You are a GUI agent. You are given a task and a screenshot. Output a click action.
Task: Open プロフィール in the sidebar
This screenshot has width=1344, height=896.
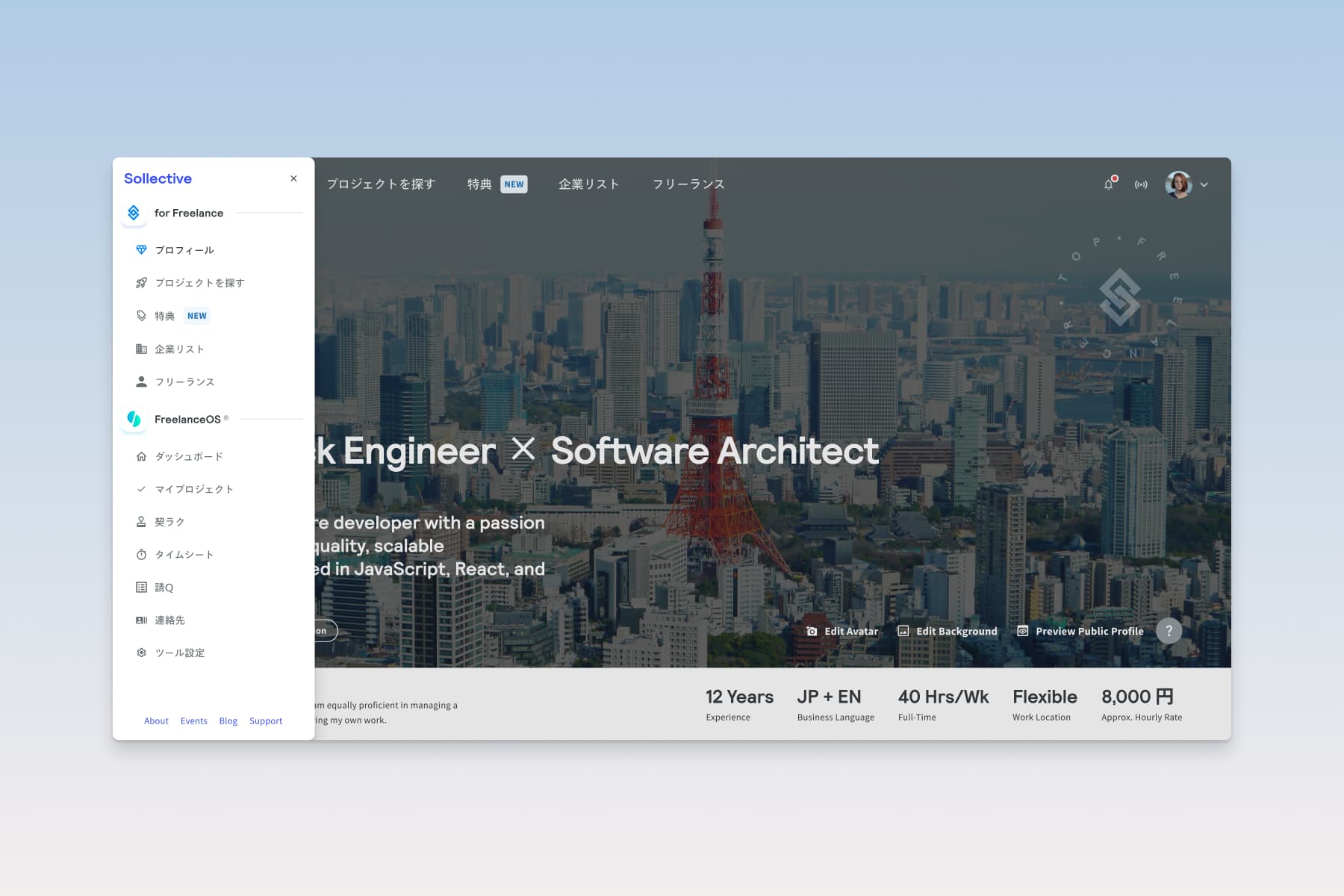(184, 250)
